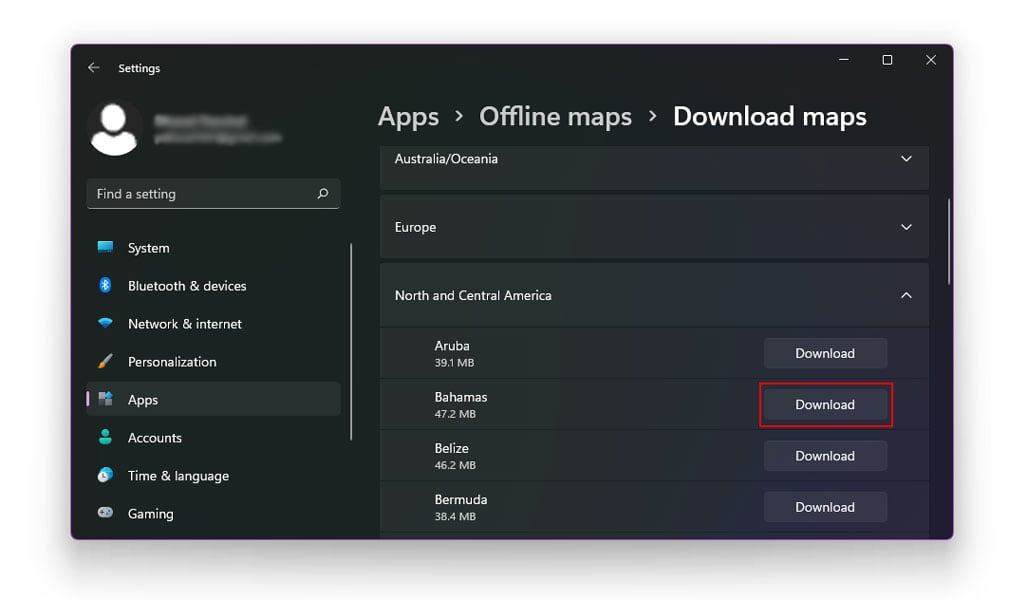Download the Bahamas map
This screenshot has width=1027, height=600.
point(825,404)
